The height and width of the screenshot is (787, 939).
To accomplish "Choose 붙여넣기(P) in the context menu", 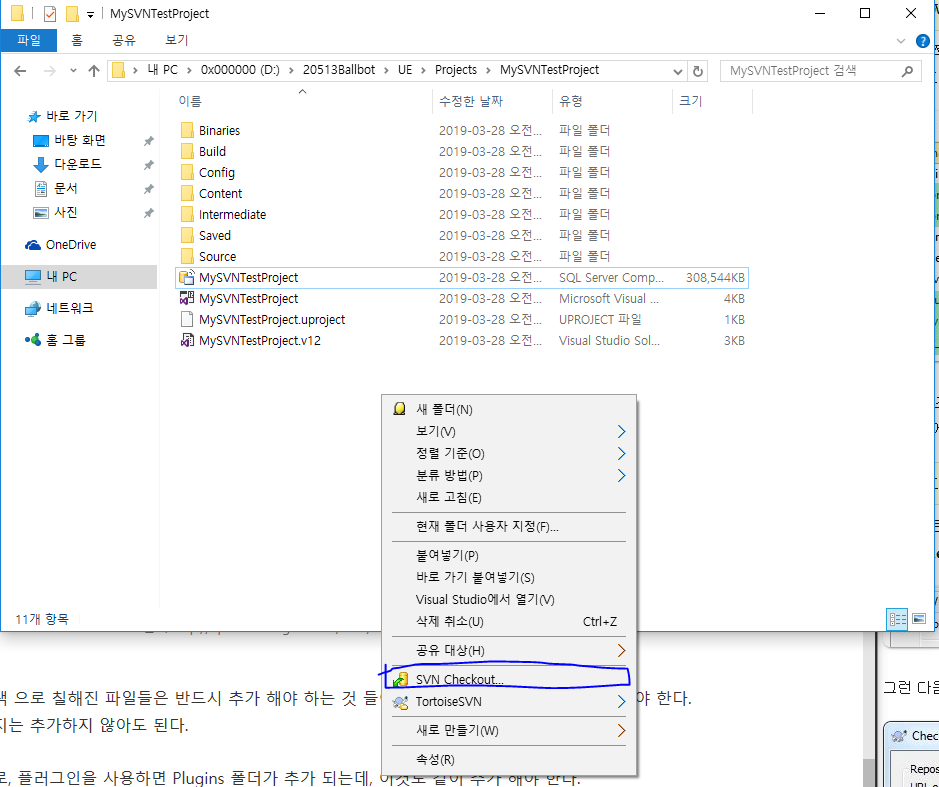I will click(x=510, y=556).
